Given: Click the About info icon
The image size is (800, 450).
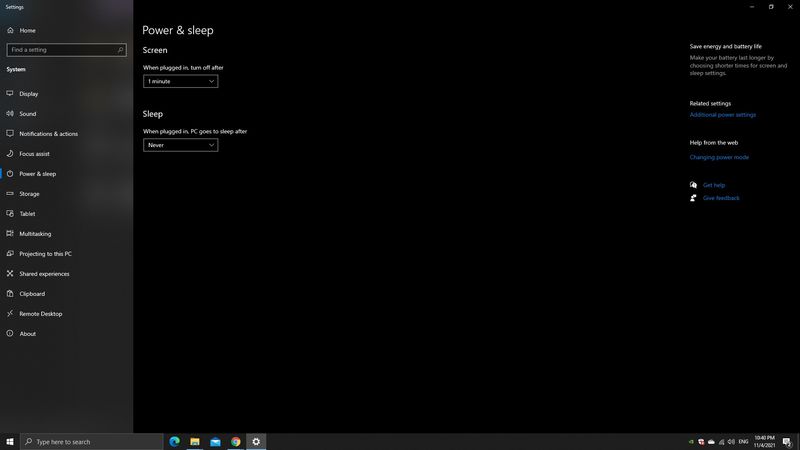Looking at the screenshot, I should click(10, 333).
